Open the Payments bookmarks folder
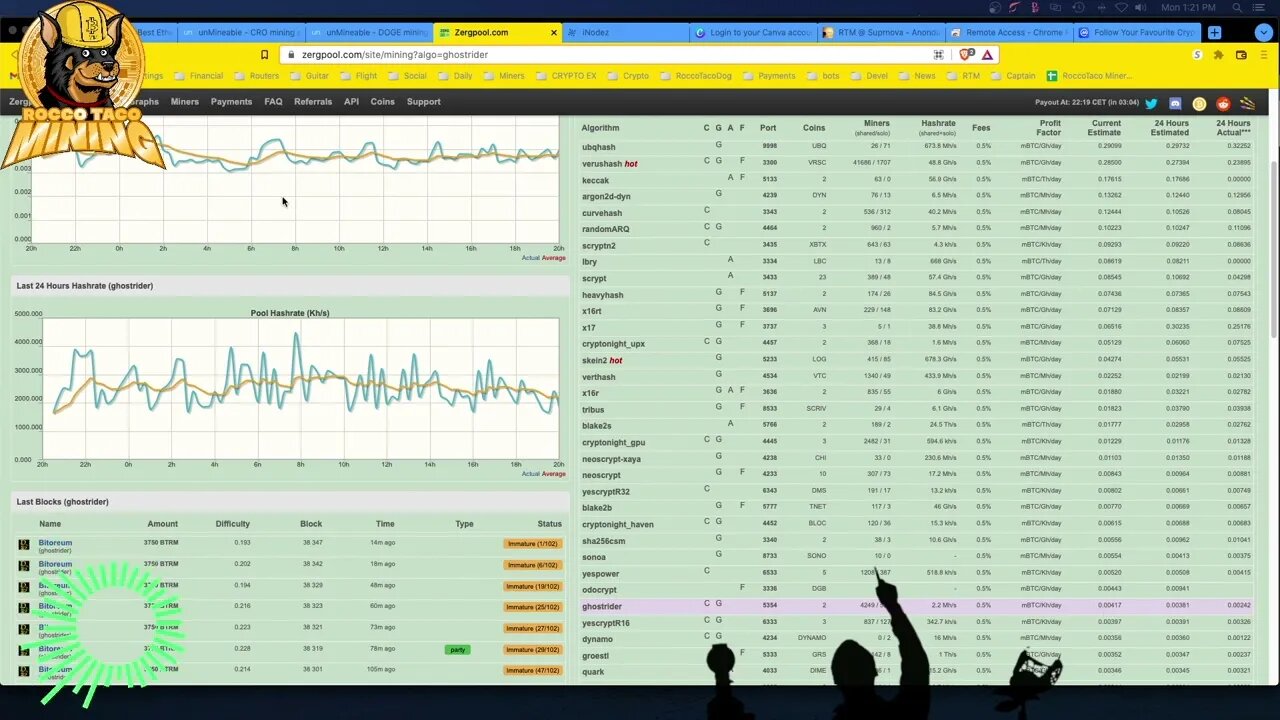The image size is (1280, 720). coord(768,76)
